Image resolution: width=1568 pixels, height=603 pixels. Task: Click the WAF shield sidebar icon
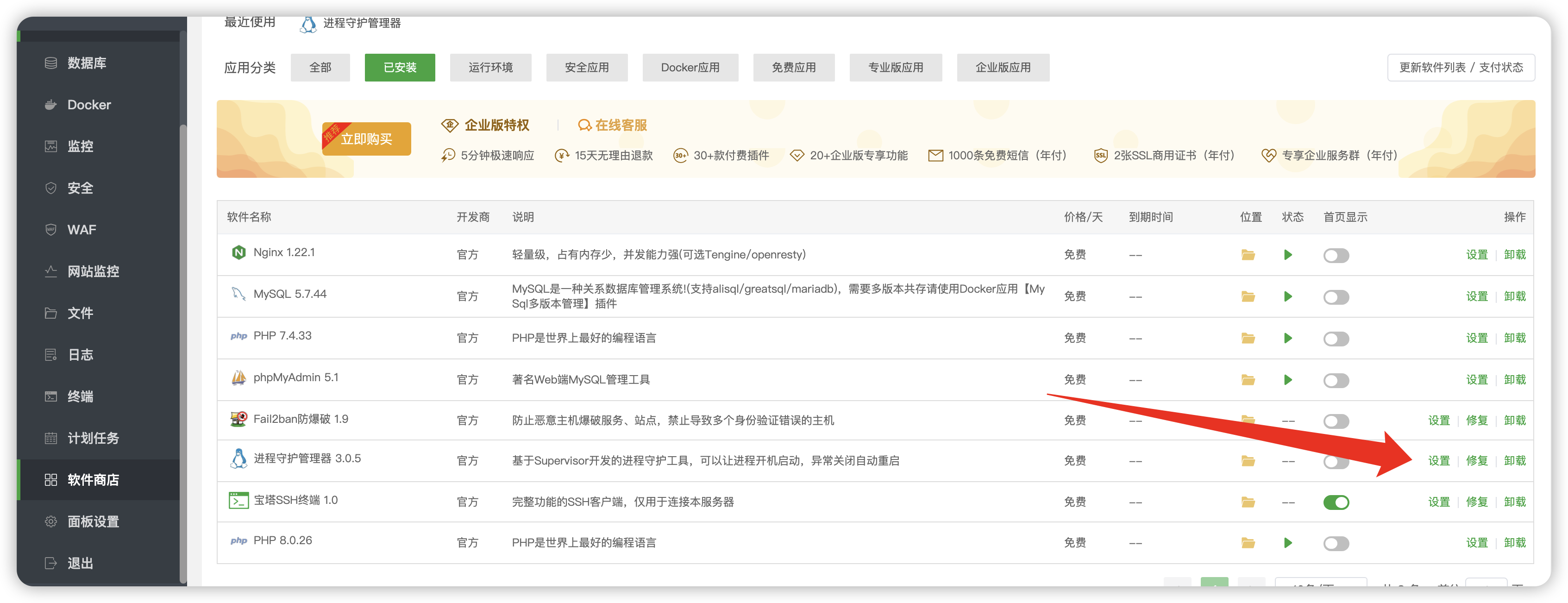coord(51,230)
